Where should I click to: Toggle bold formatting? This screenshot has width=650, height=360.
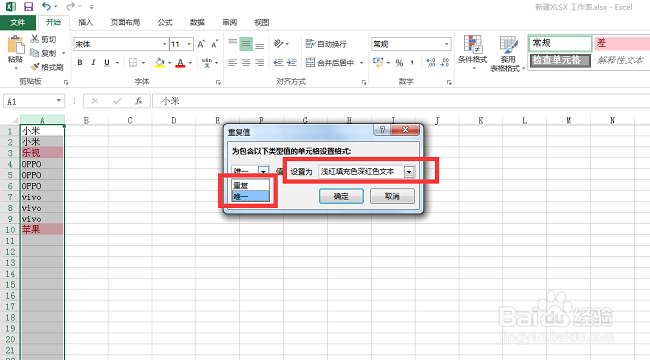(x=80, y=63)
